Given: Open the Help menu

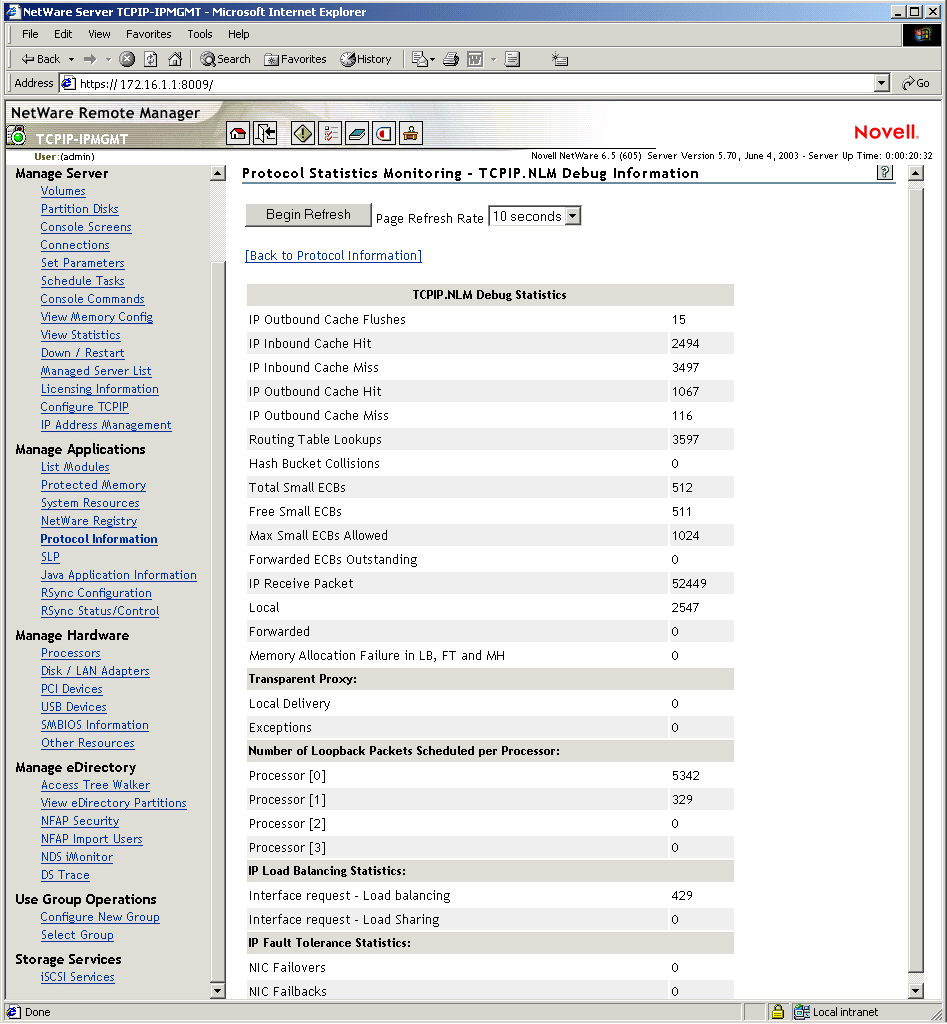Looking at the screenshot, I should point(238,34).
